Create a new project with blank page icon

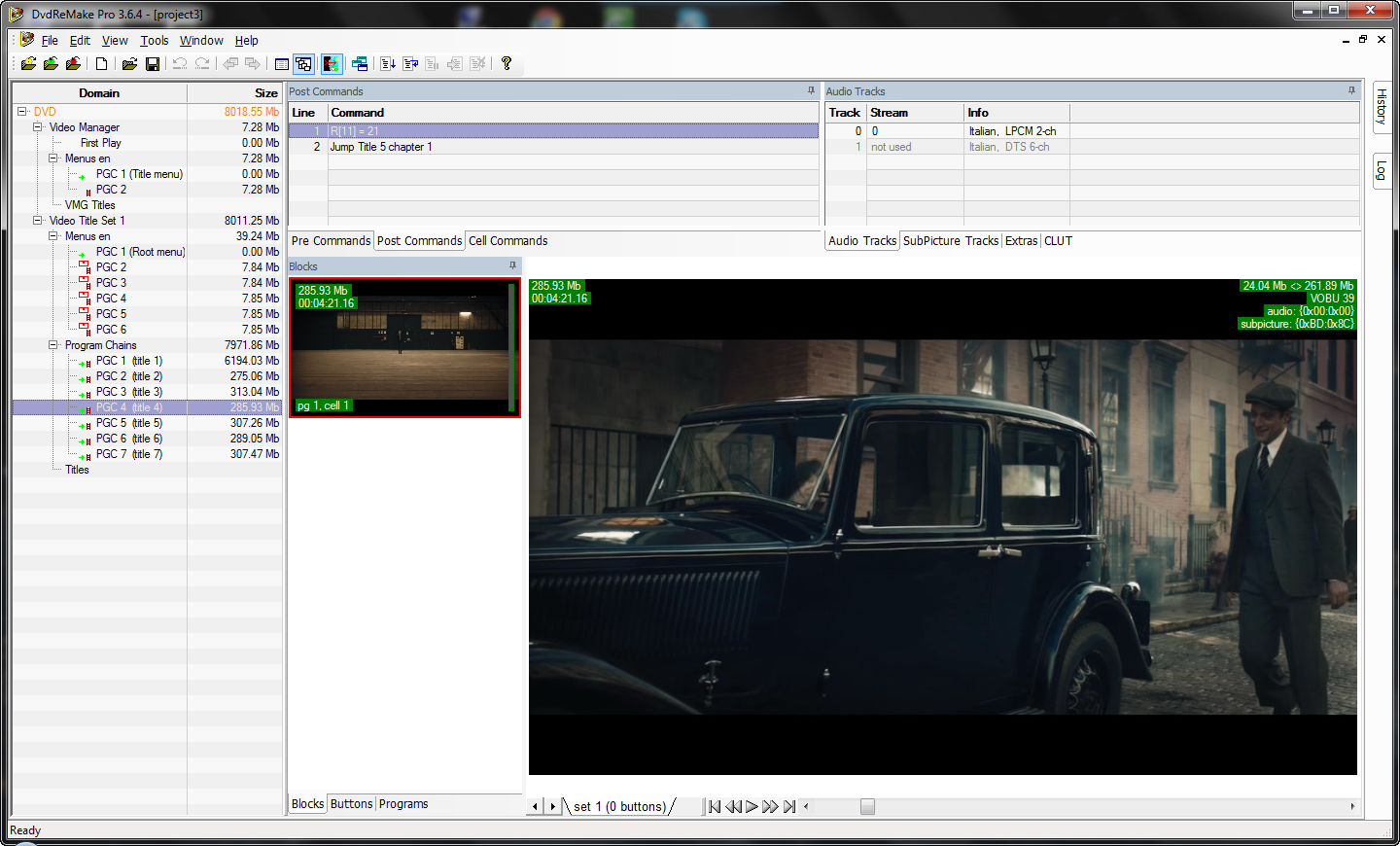point(101,64)
